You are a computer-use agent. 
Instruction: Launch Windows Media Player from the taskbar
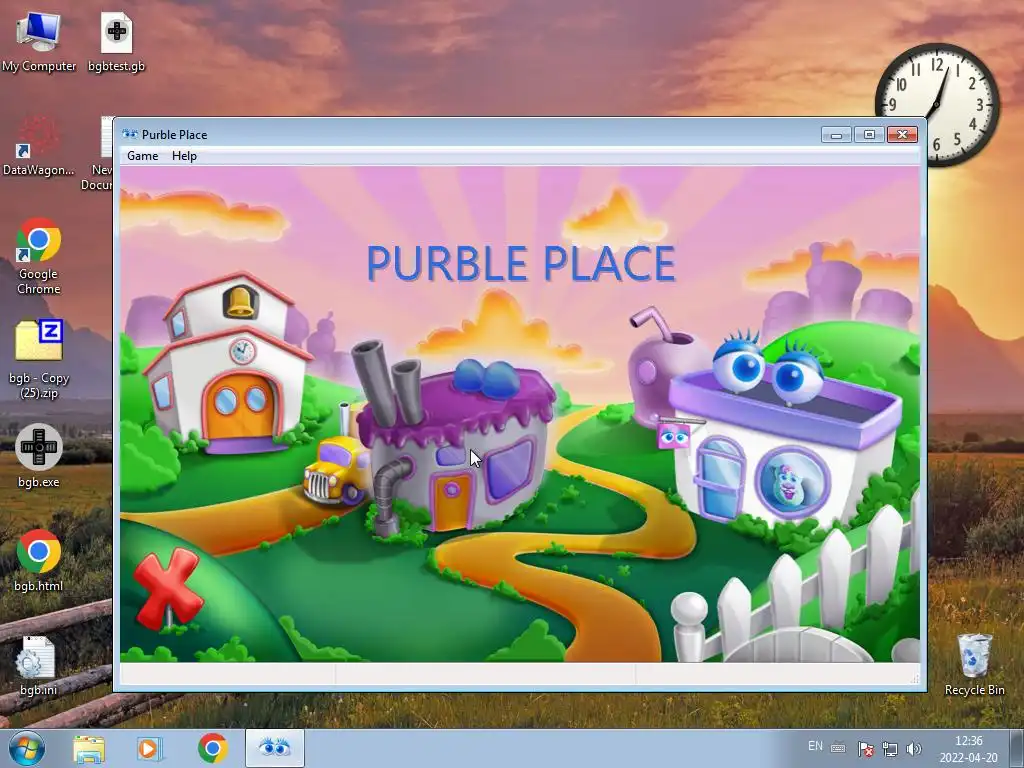pyautogui.click(x=150, y=748)
